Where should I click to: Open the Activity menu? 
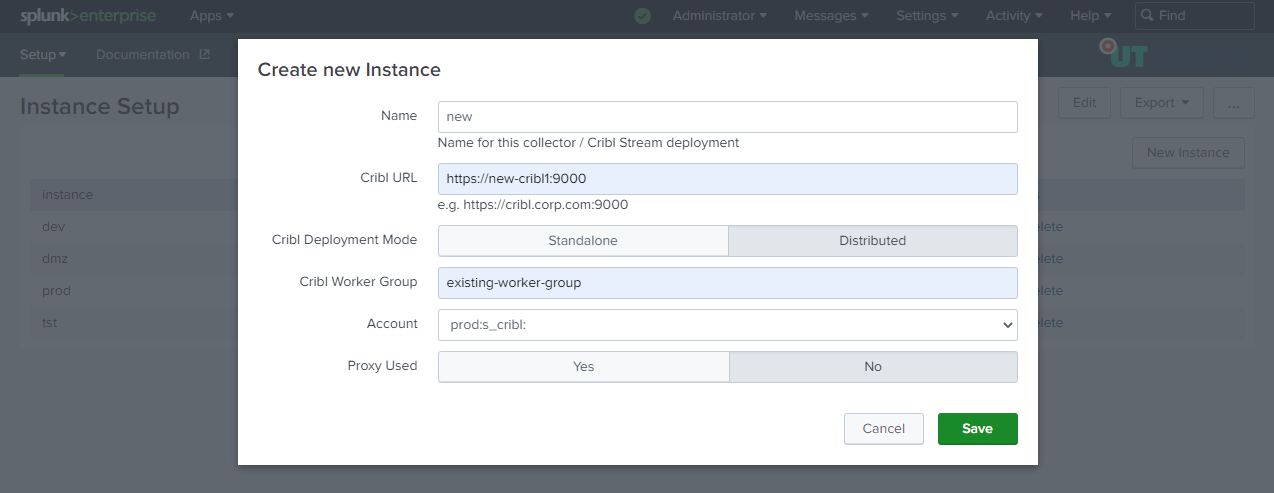click(x=1014, y=16)
